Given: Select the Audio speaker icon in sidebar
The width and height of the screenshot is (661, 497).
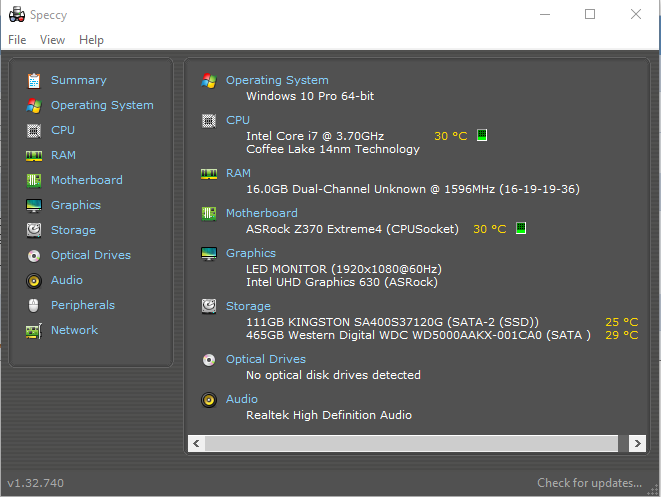Looking at the screenshot, I should (x=34, y=280).
